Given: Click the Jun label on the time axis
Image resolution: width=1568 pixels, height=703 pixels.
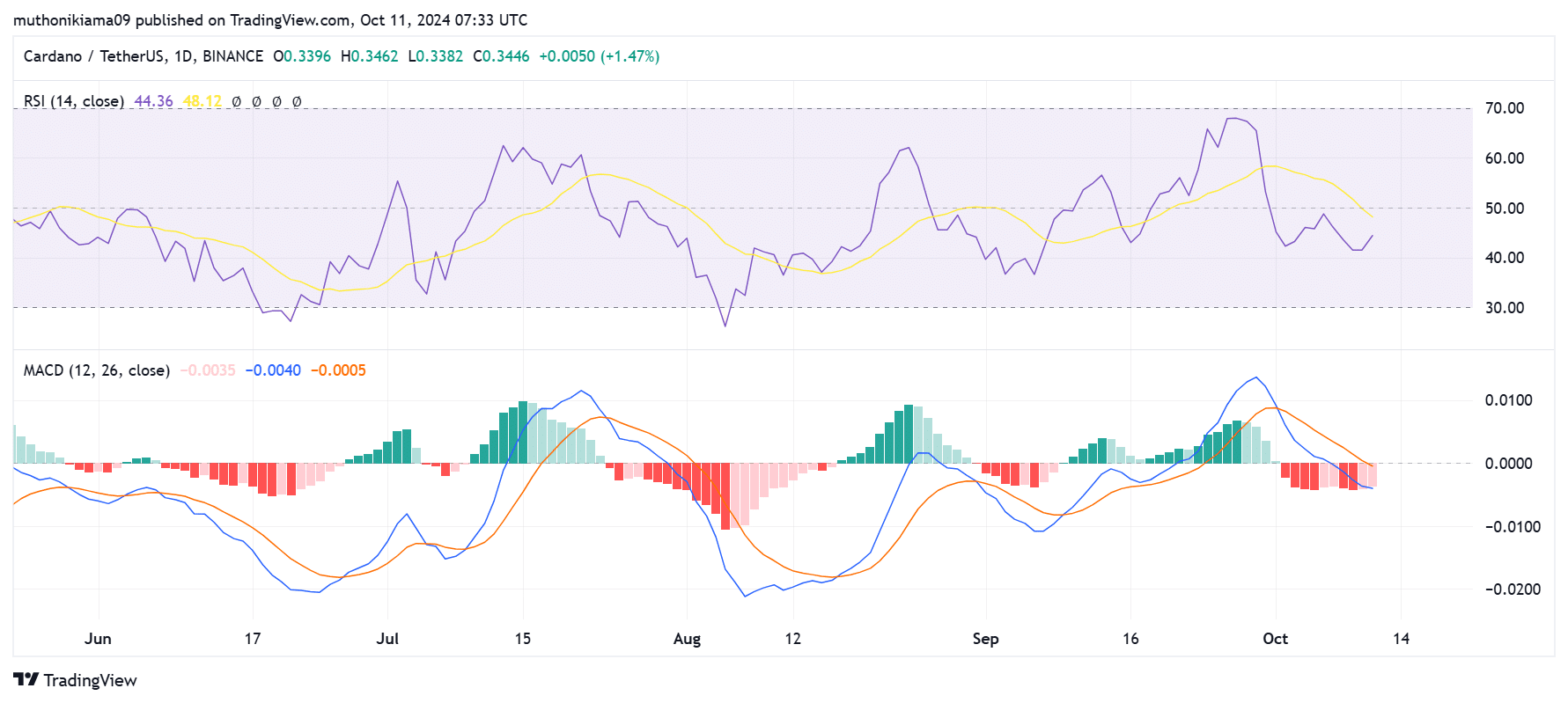Looking at the screenshot, I should [98, 639].
